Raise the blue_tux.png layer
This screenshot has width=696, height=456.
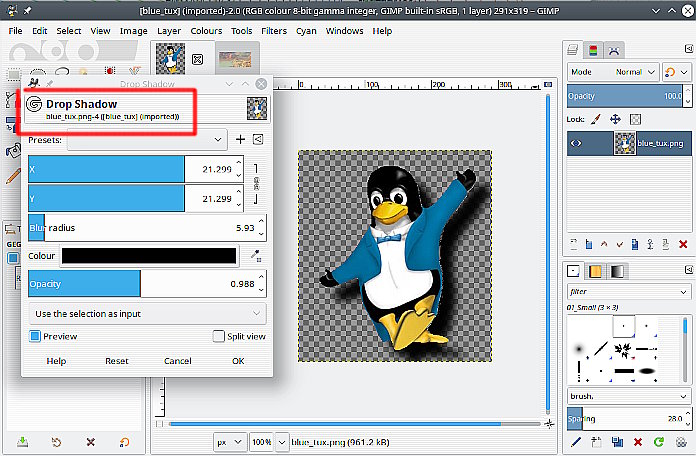point(604,244)
